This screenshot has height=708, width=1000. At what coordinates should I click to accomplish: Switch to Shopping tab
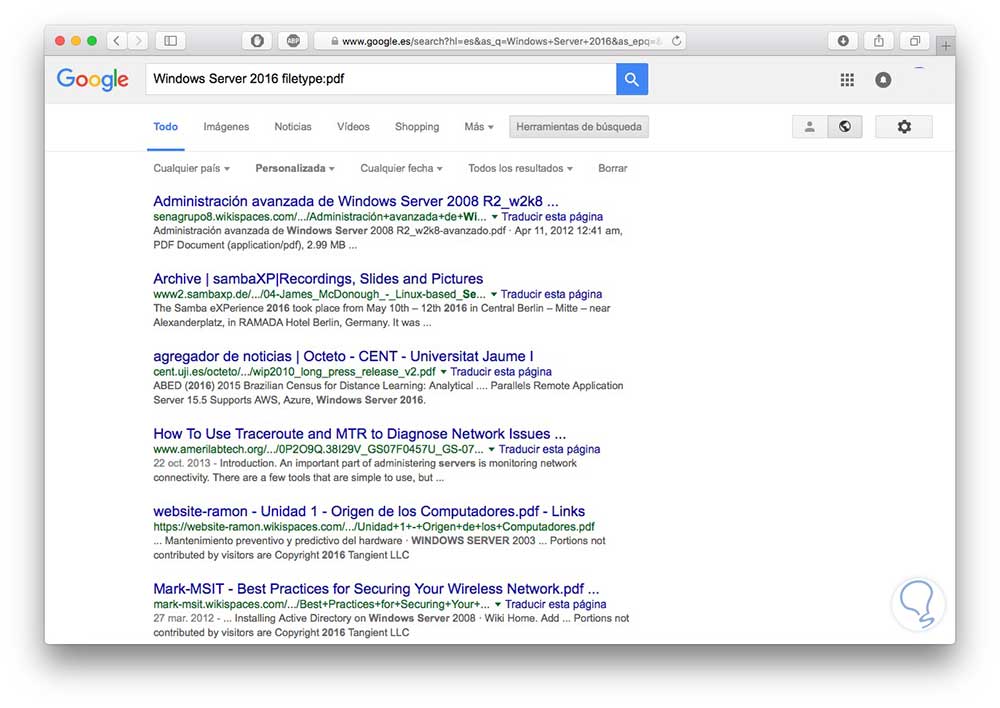[x=417, y=127]
